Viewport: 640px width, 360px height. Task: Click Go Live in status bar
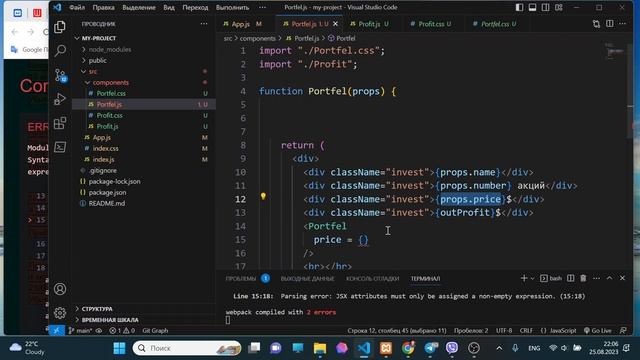pyautogui.click(x=598, y=331)
